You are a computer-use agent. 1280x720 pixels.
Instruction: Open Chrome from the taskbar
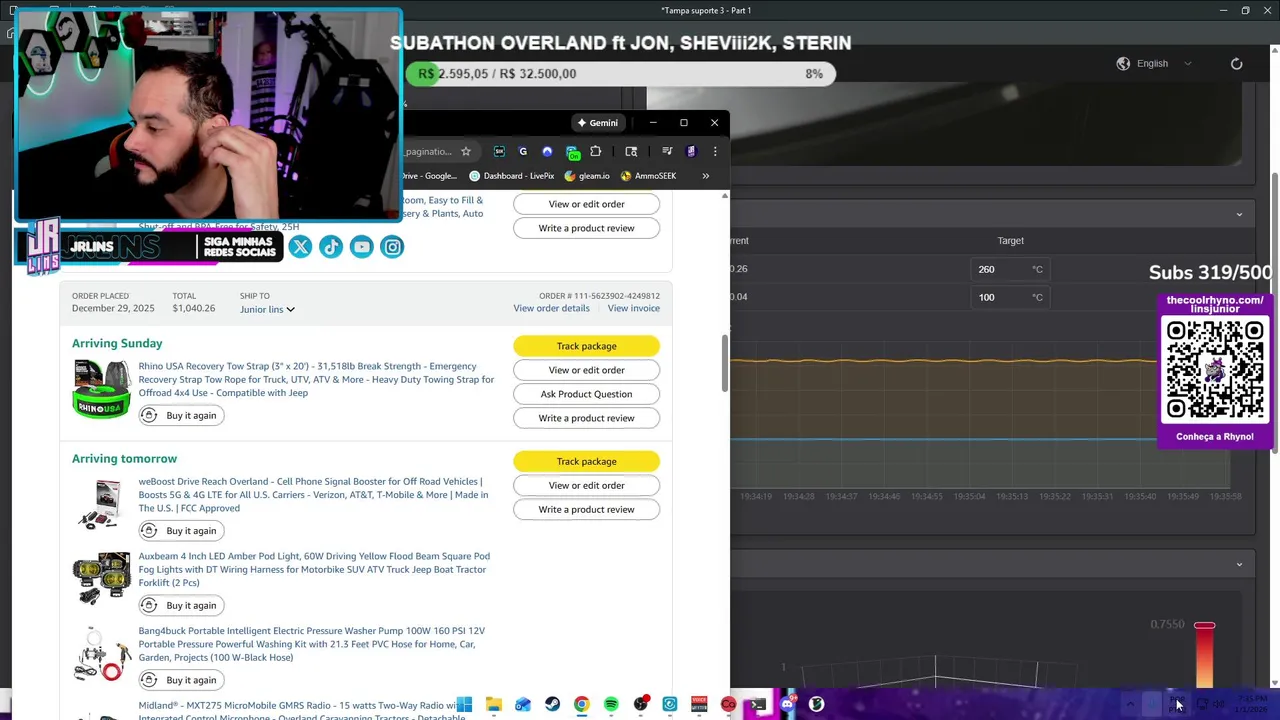pyautogui.click(x=581, y=705)
